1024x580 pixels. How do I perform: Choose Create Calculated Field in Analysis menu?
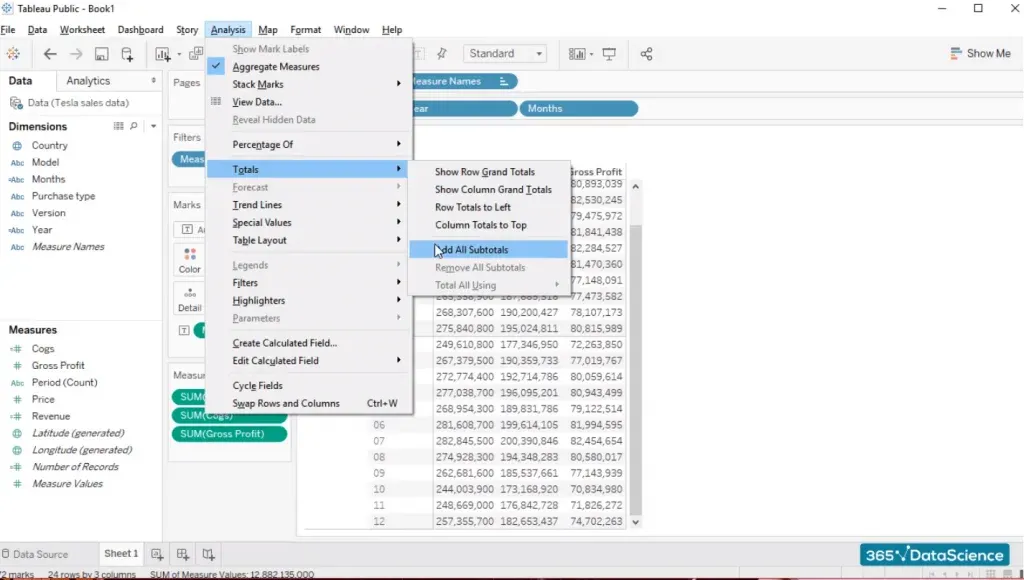point(284,343)
